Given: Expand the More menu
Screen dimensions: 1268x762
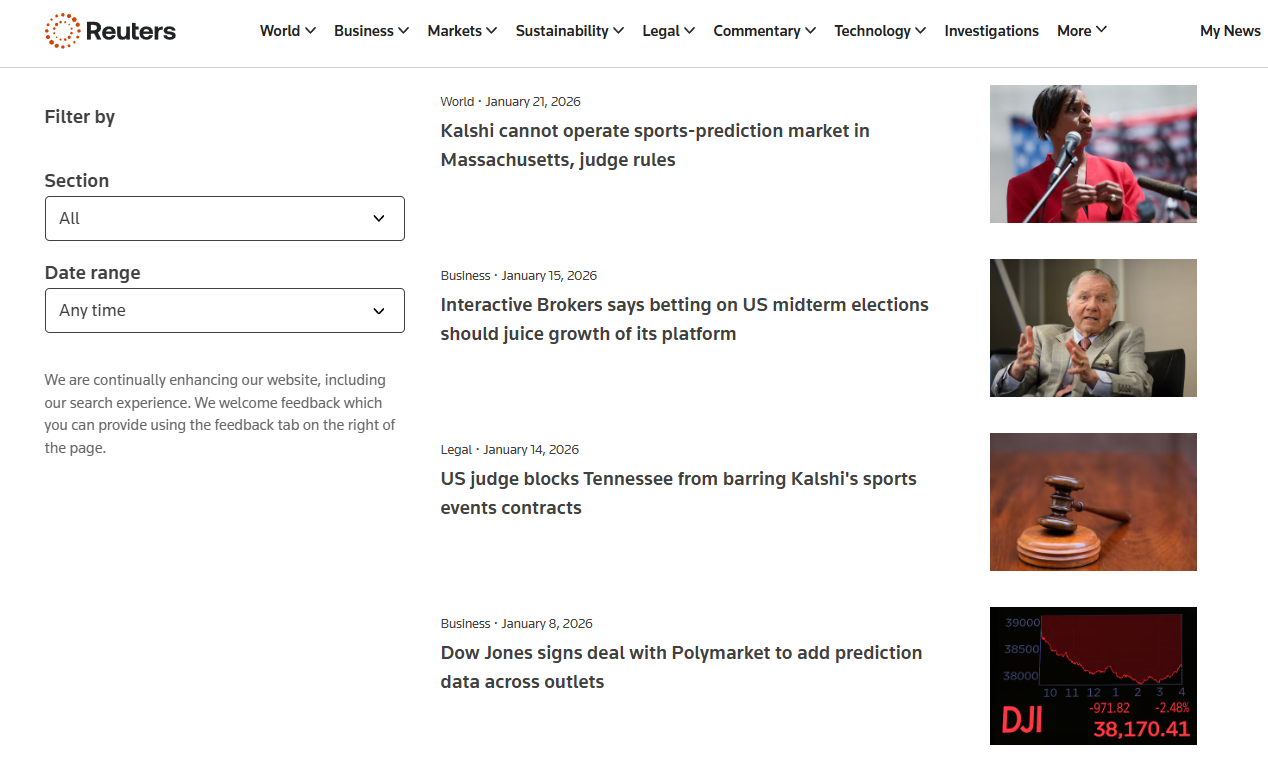Looking at the screenshot, I should click(1082, 31).
